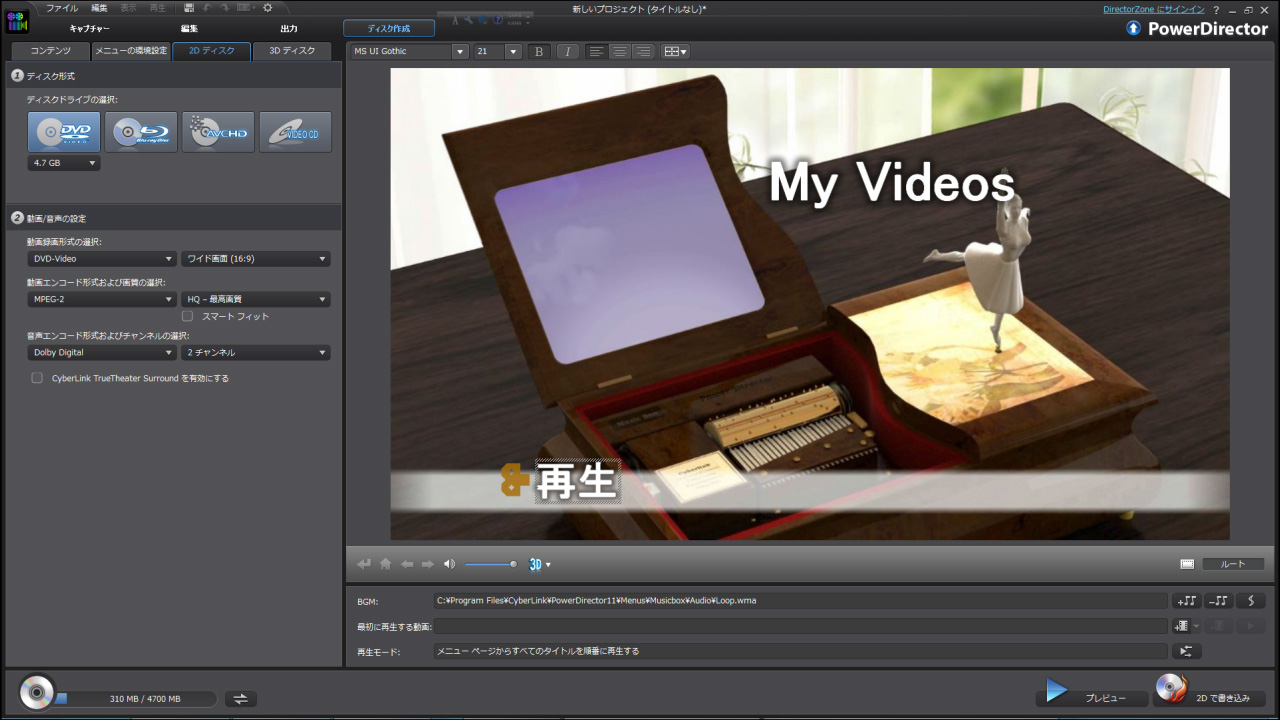Open preferences via the gear icon
The width and height of the screenshot is (1280, 720).
tap(267, 8)
